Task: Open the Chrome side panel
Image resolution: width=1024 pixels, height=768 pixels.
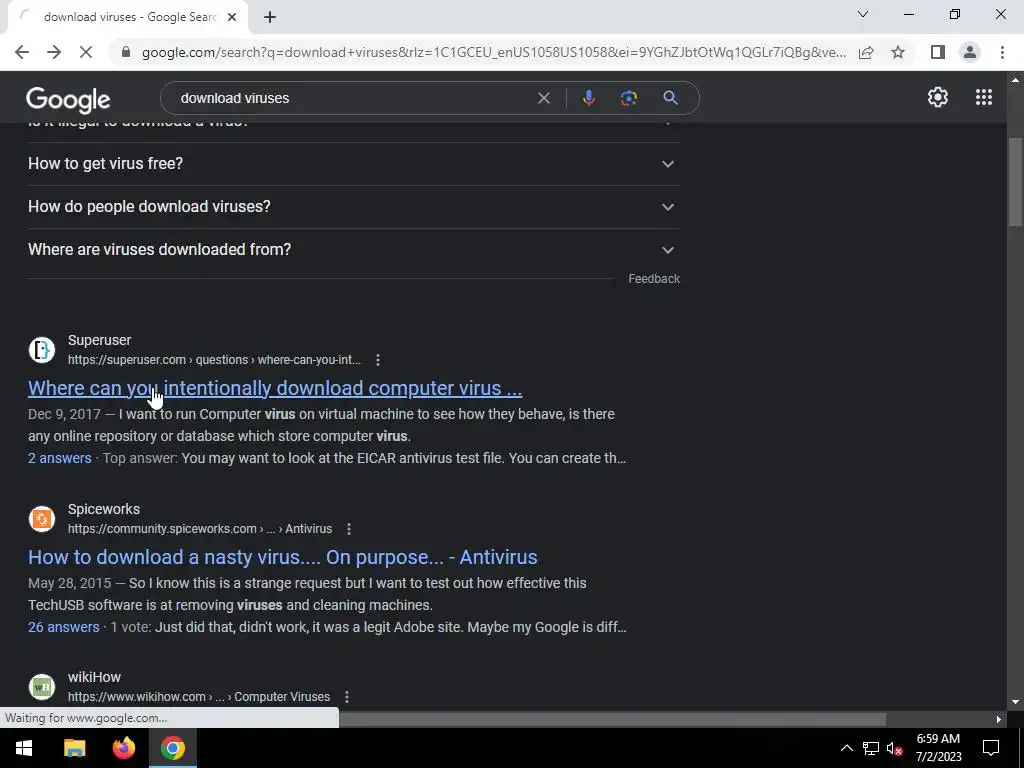Action: (938, 52)
